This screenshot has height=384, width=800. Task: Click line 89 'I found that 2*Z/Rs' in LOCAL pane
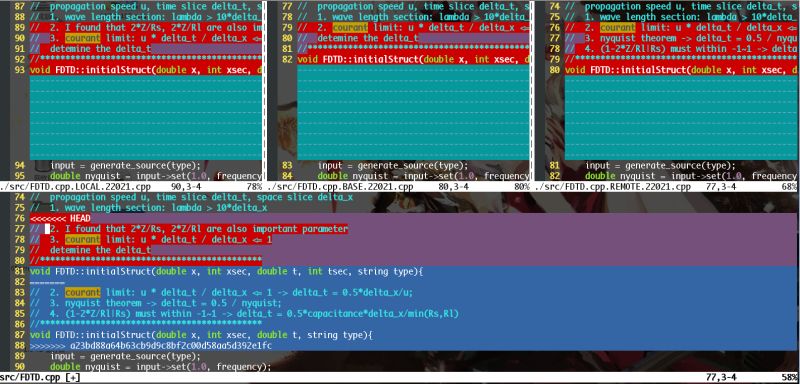(x=146, y=28)
